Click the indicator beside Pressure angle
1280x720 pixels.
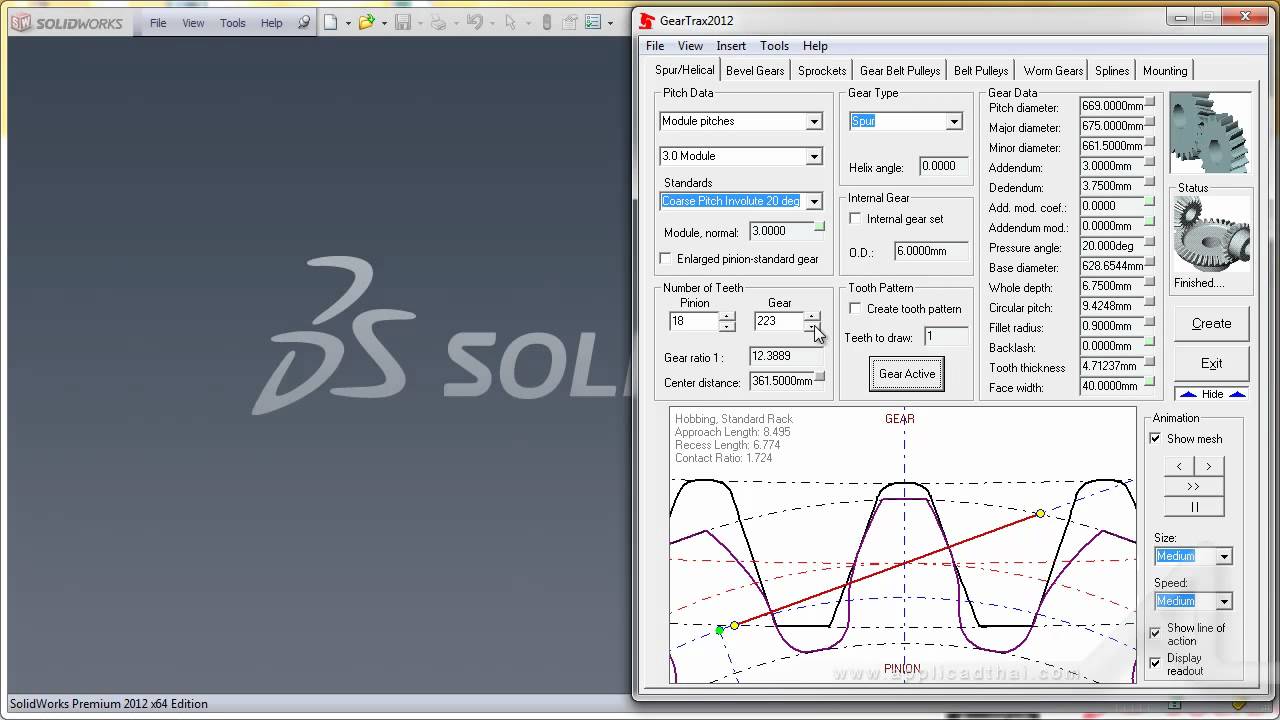click(x=1150, y=241)
